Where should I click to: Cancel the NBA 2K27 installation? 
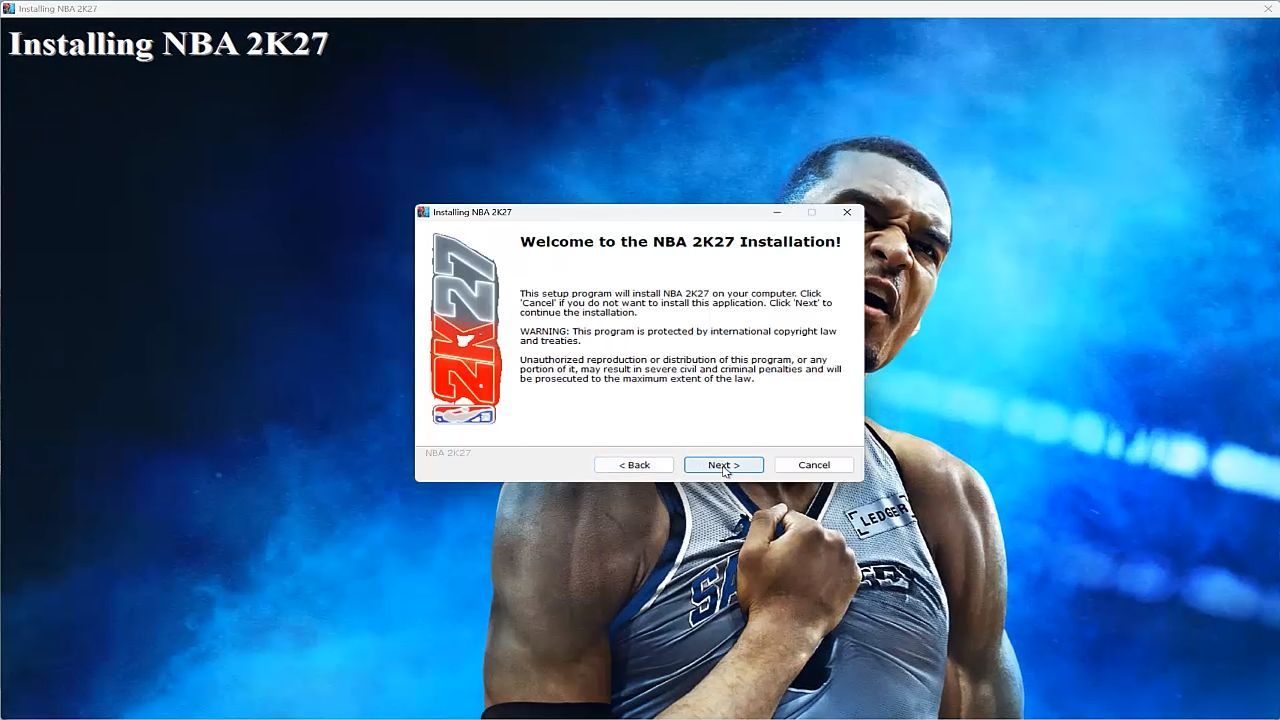coord(814,465)
